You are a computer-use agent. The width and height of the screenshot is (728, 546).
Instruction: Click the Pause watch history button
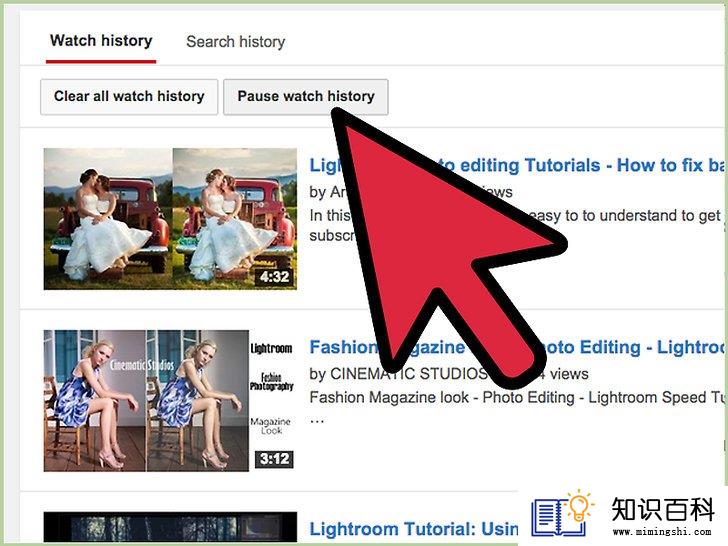[x=306, y=97]
